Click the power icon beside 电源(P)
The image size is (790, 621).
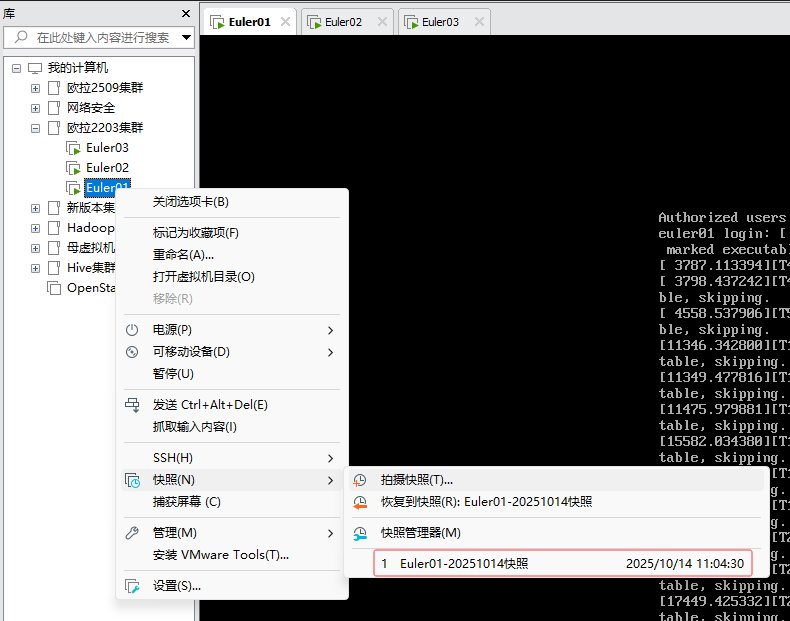(x=132, y=330)
